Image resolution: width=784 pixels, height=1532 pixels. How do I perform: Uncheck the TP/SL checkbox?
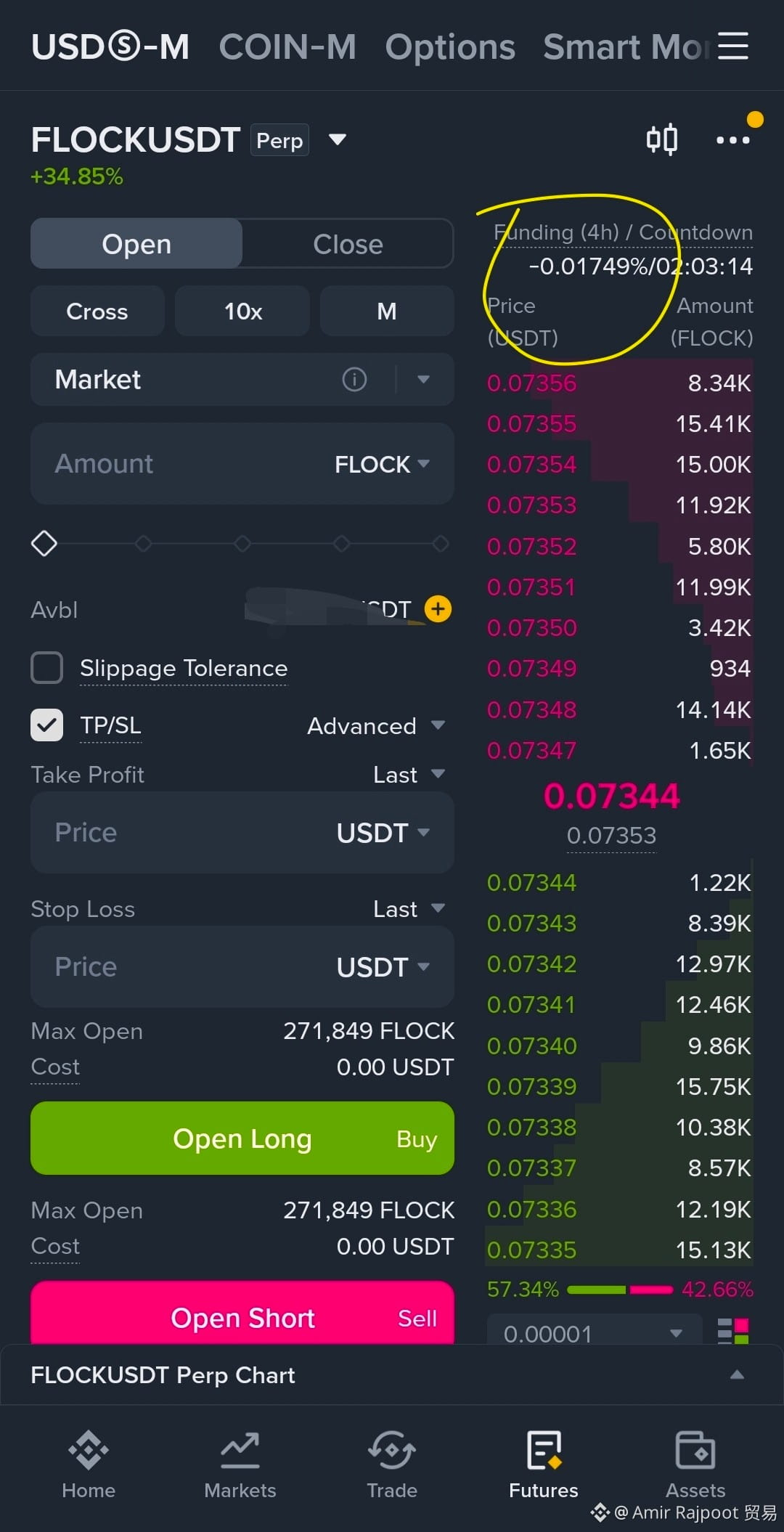pyautogui.click(x=47, y=725)
